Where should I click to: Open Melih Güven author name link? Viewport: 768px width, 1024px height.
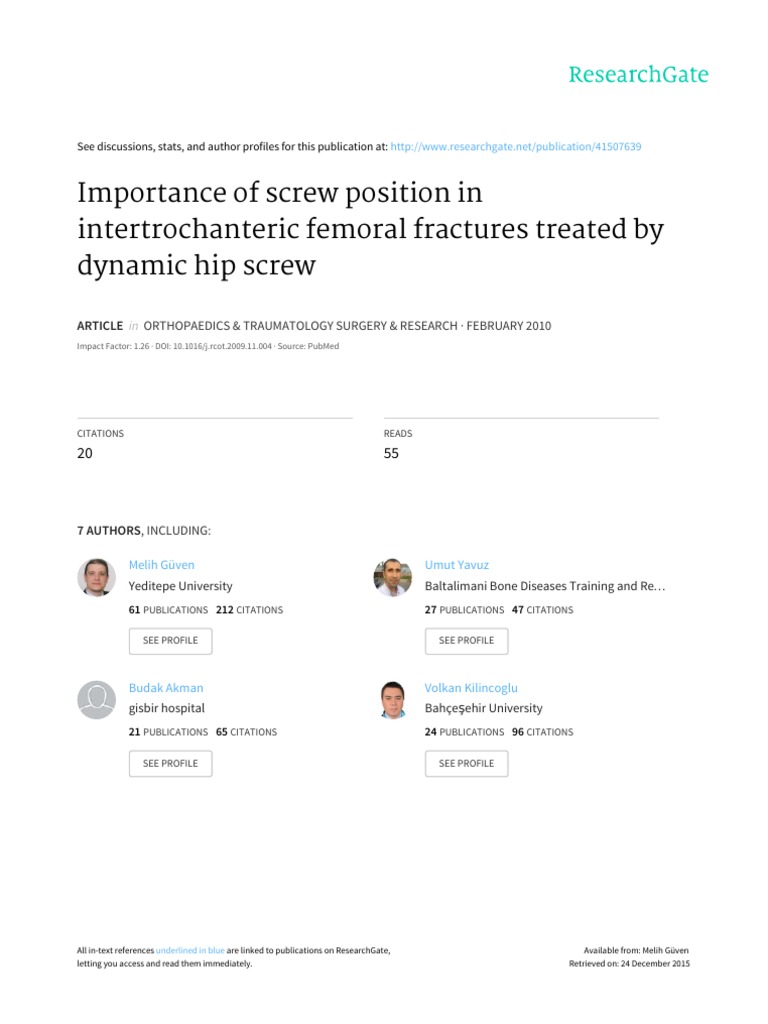pyautogui.click(x=161, y=565)
